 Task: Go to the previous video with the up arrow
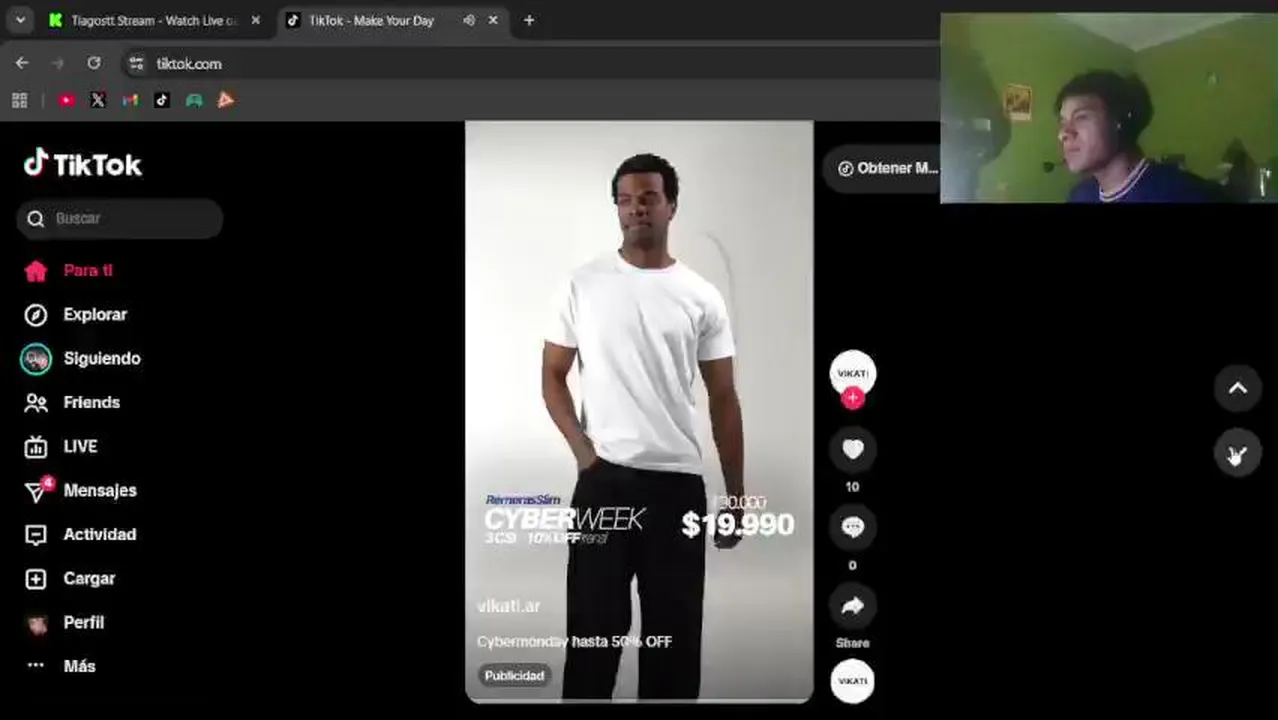pos(1237,389)
